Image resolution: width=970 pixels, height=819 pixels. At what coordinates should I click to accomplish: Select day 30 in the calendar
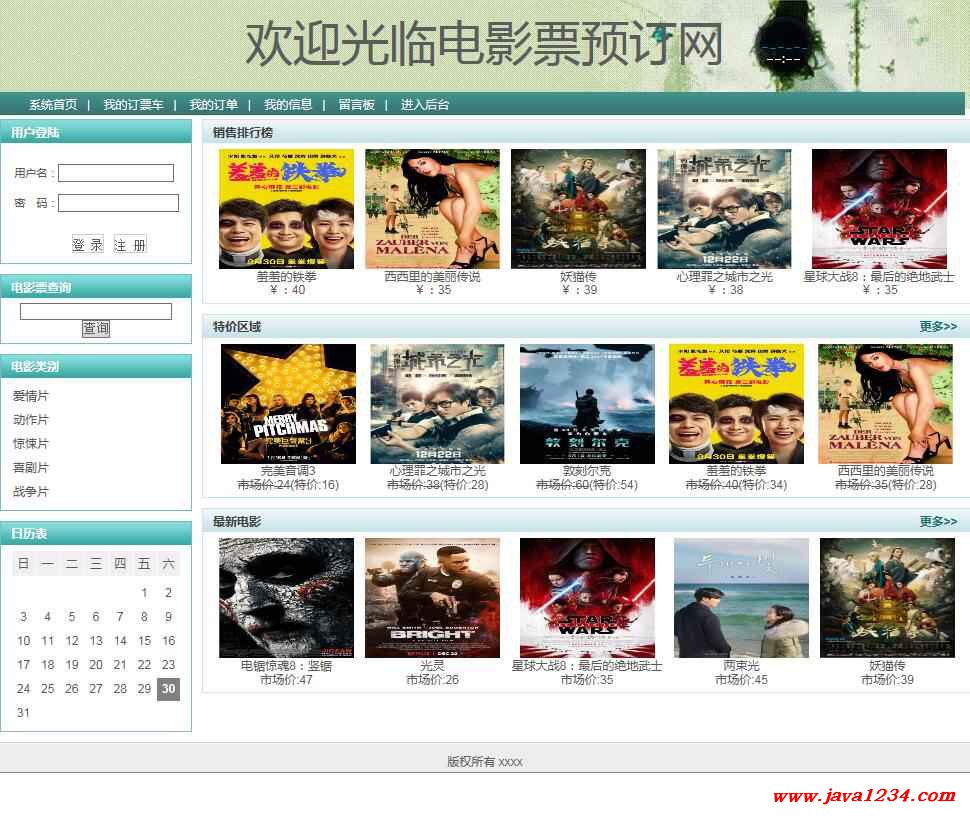(x=168, y=689)
